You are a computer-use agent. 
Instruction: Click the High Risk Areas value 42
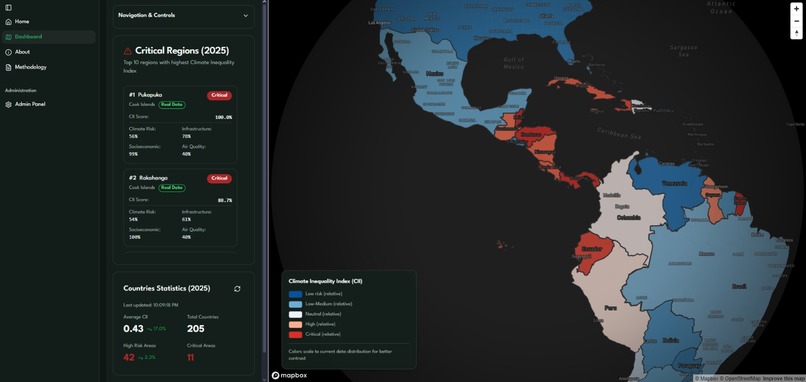point(129,357)
